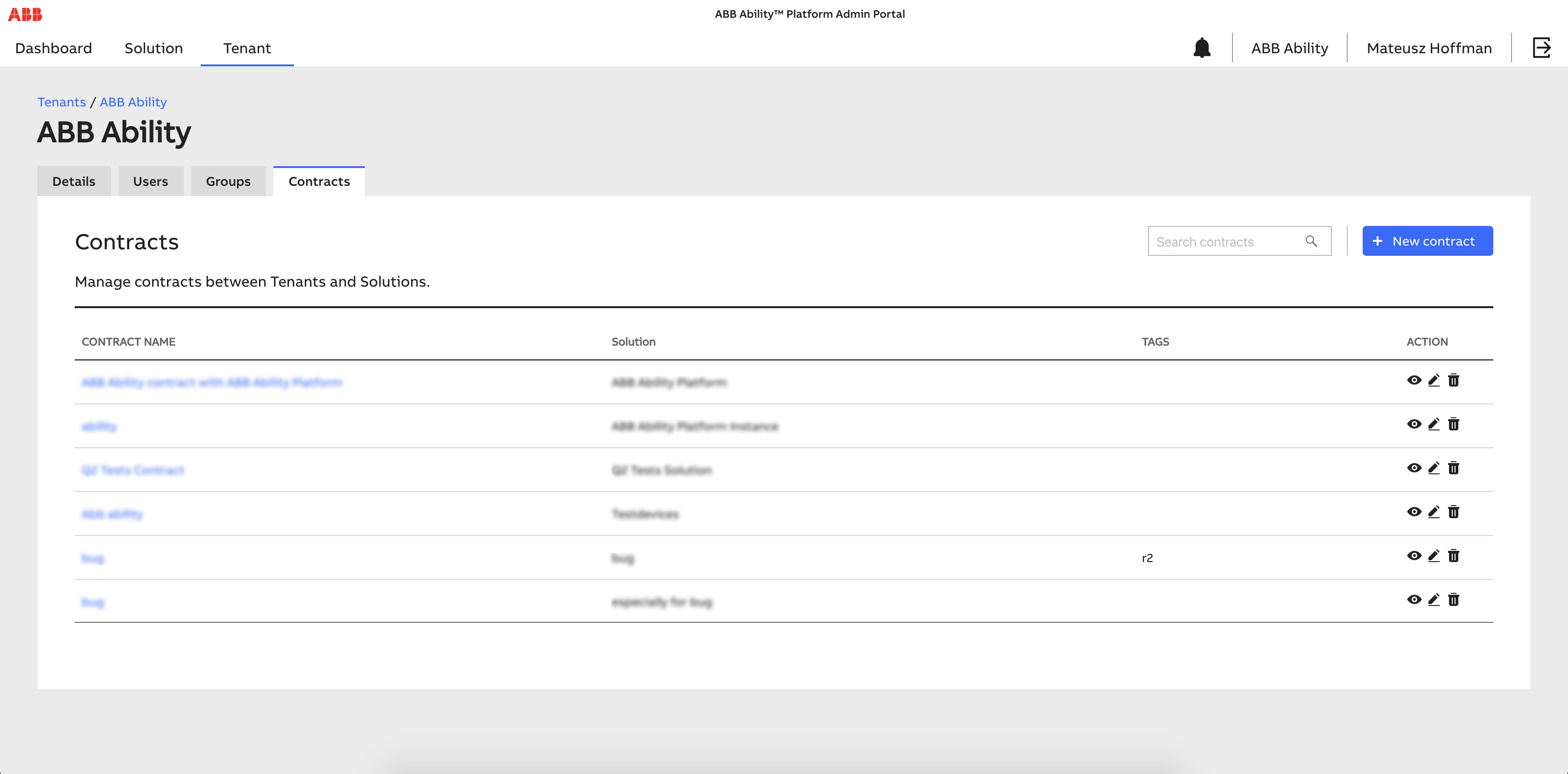Image resolution: width=1568 pixels, height=774 pixels.
Task: Edit the bug contract tagged r2
Action: [1434, 556]
